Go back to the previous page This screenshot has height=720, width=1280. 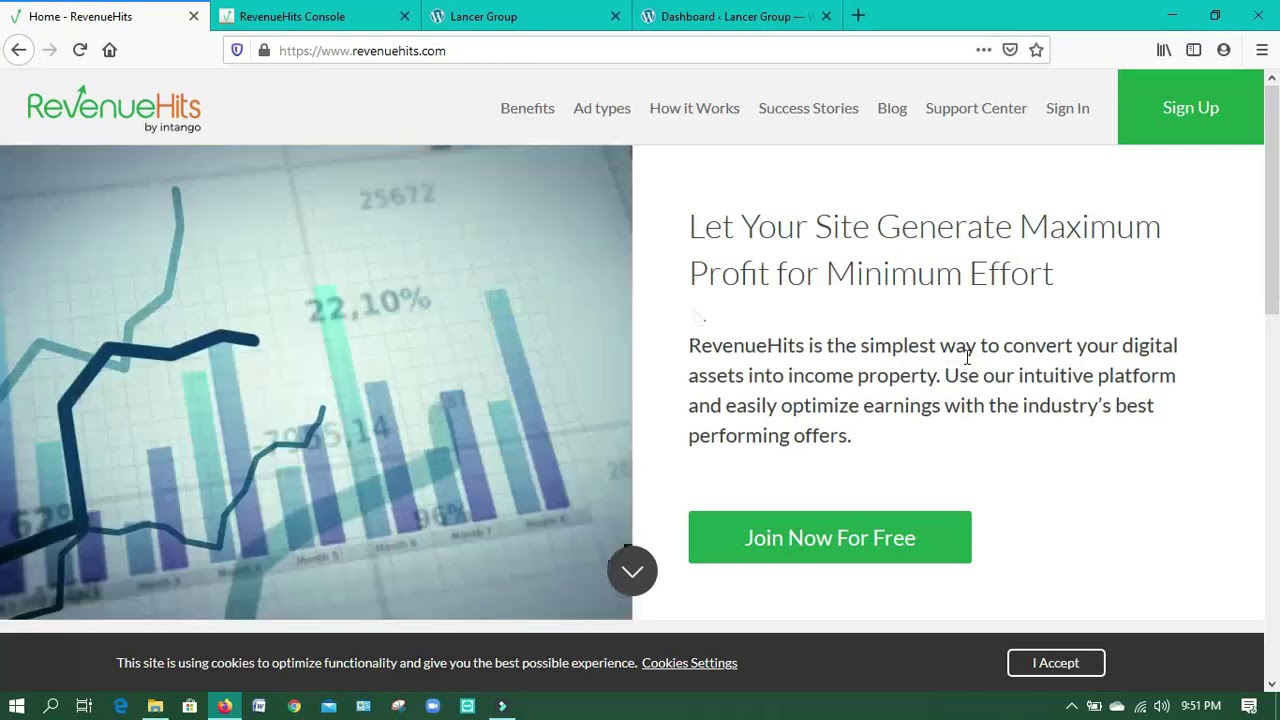point(18,50)
